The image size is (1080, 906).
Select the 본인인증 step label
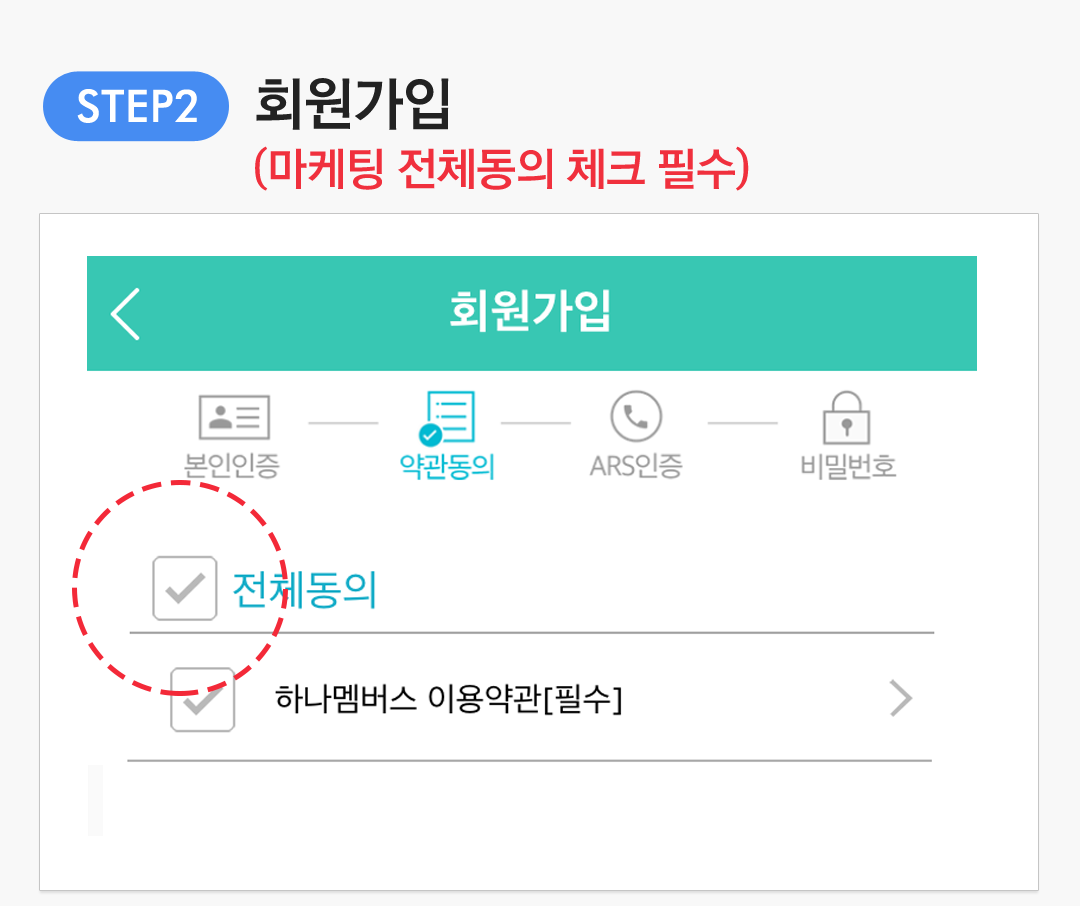point(231,466)
